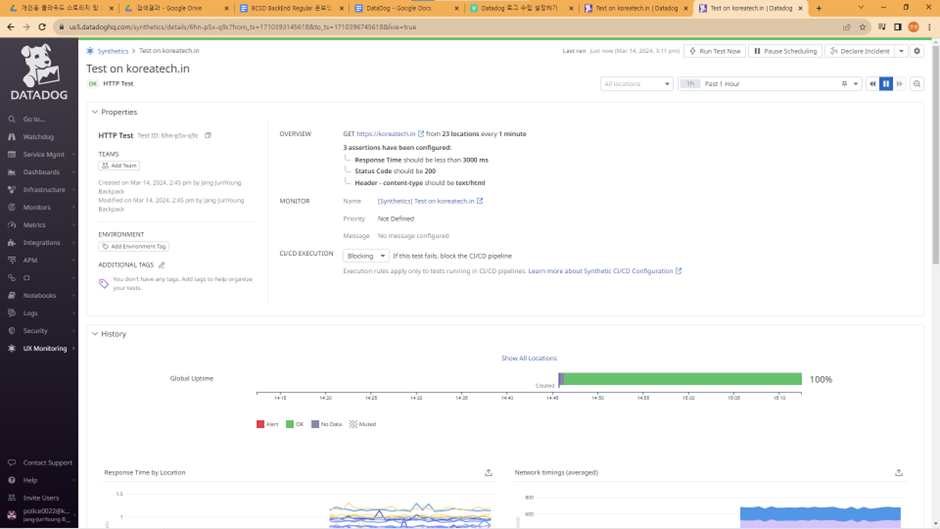The height and width of the screenshot is (529, 940).
Task: Bookmark this page with star icon
Action: pos(863,27)
